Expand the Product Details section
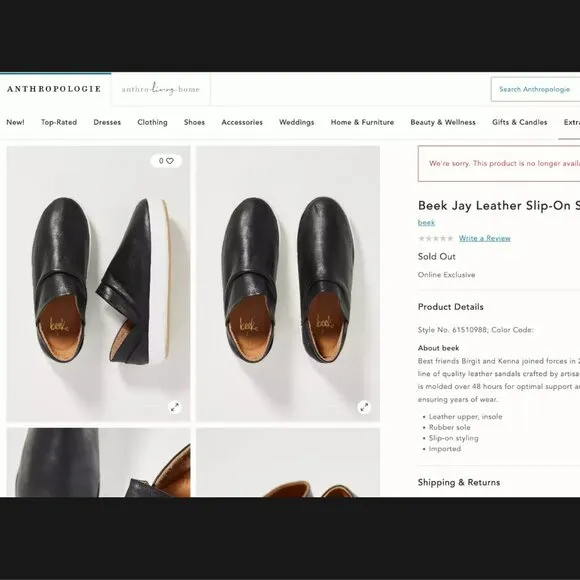This screenshot has width=580, height=580. coord(451,307)
